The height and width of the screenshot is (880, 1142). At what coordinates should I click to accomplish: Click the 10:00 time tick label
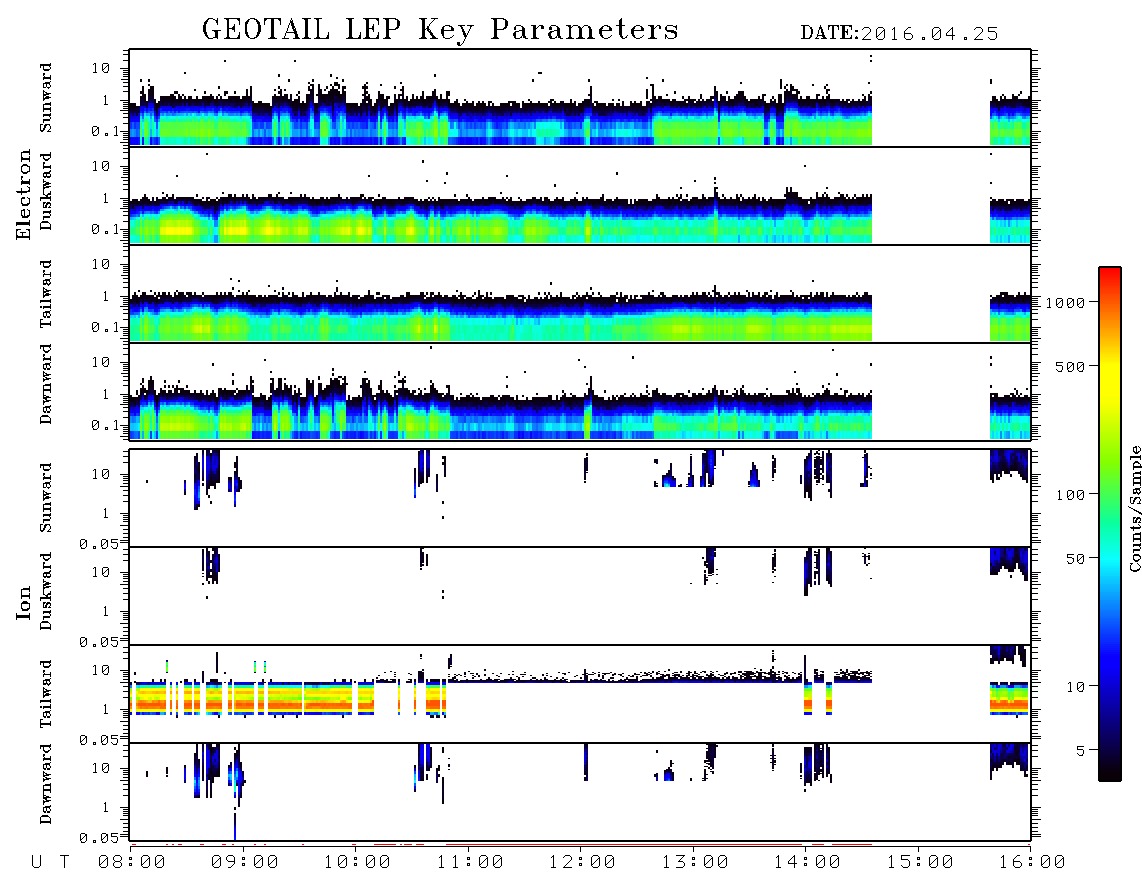tap(357, 863)
